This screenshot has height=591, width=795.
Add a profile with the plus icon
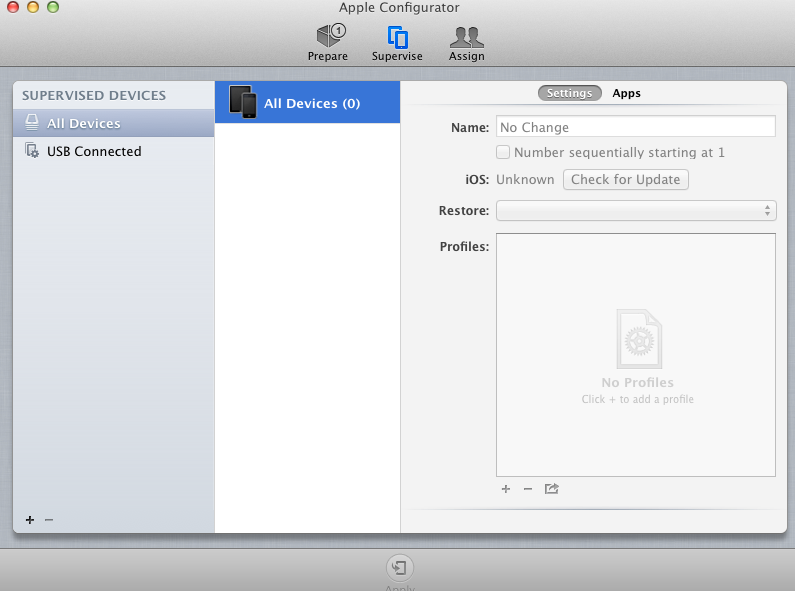tap(505, 489)
